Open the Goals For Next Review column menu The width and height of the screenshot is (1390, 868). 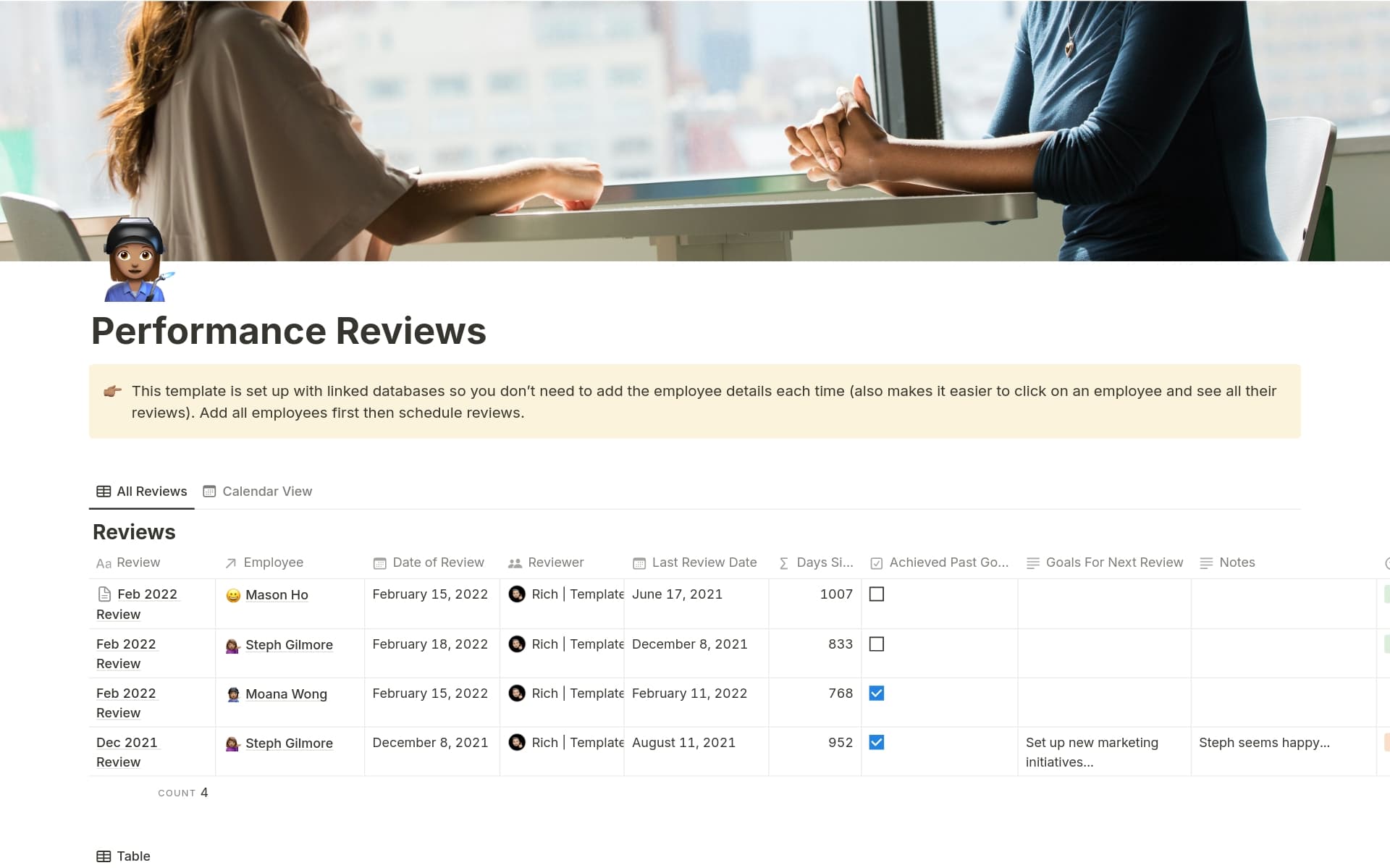tap(1113, 562)
